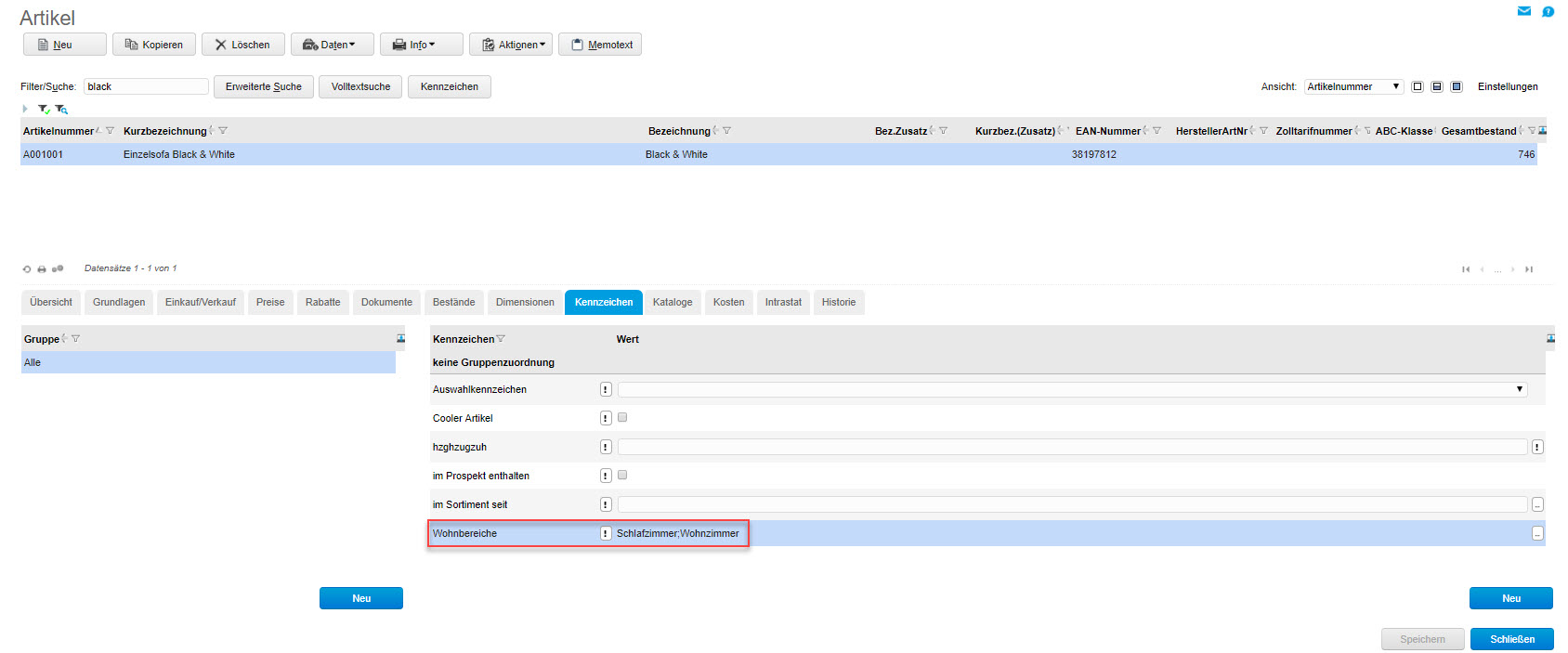This screenshot has height=653, width=1568.
Task: Enable the Cooler Artikel checkbox
Action: point(622,418)
